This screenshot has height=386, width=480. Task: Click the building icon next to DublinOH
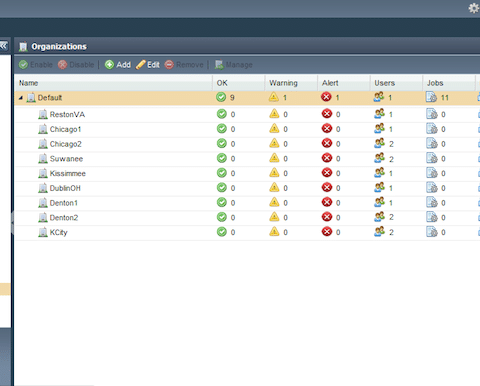[x=43, y=188]
